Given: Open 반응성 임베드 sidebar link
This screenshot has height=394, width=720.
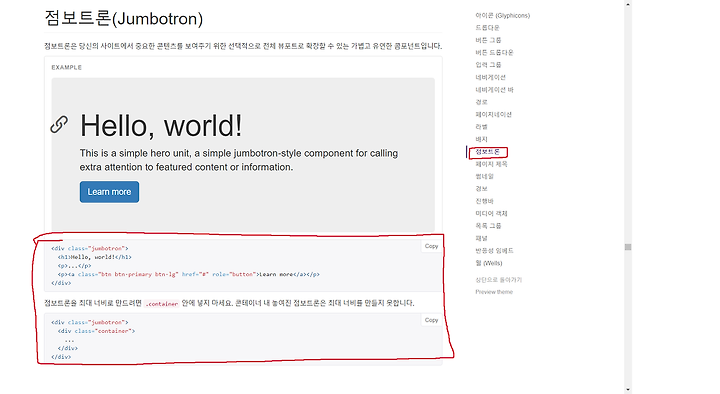Looking at the screenshot, I should click(494, 251).
